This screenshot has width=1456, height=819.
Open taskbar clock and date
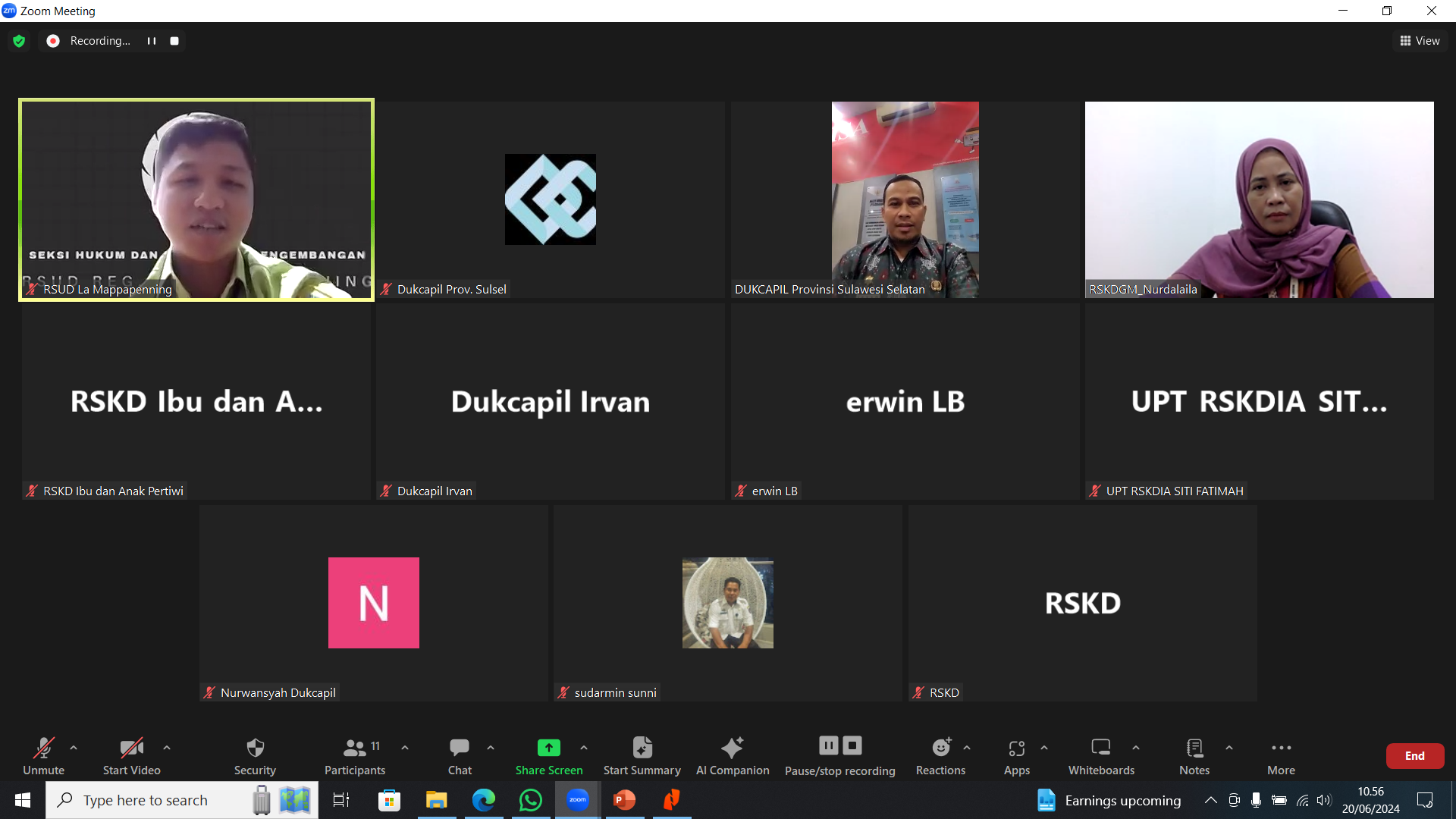coord(1371,800)
